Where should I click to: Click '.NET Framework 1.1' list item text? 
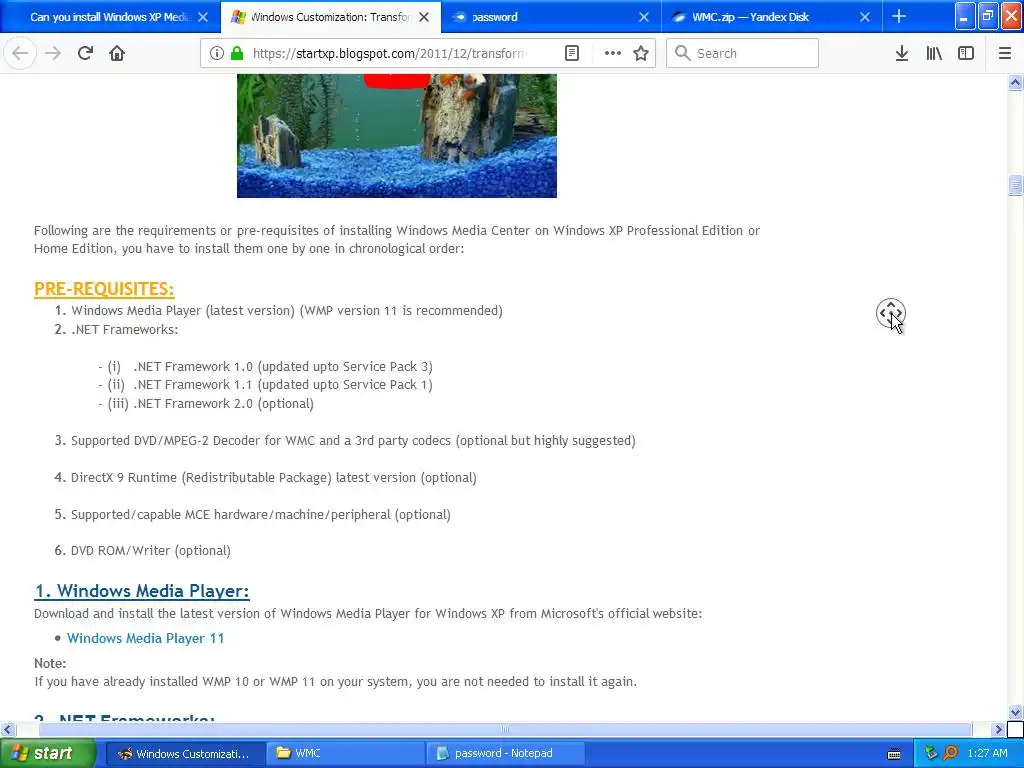click(x=283, y=385)
